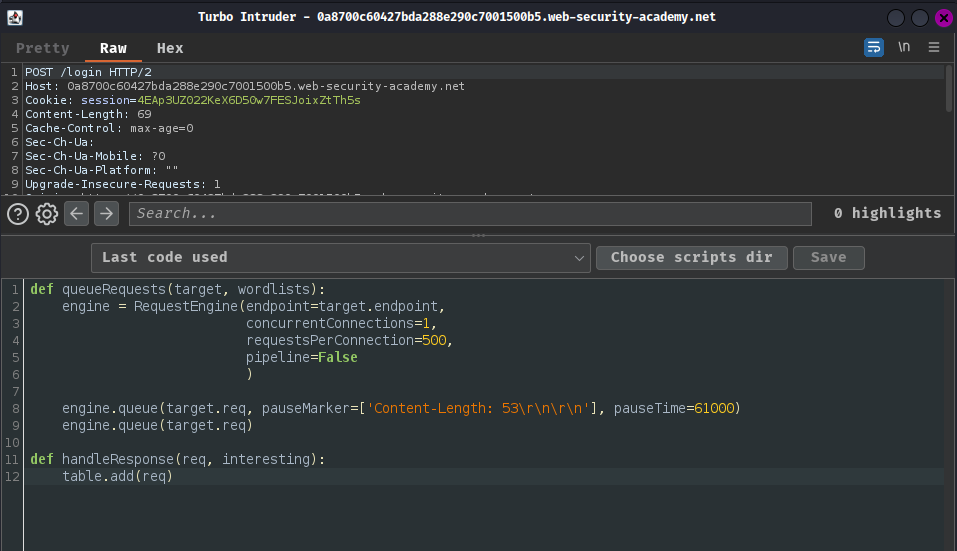Open search settings gear icon
This screenshot has width=957, height=551.
(47, 214)
